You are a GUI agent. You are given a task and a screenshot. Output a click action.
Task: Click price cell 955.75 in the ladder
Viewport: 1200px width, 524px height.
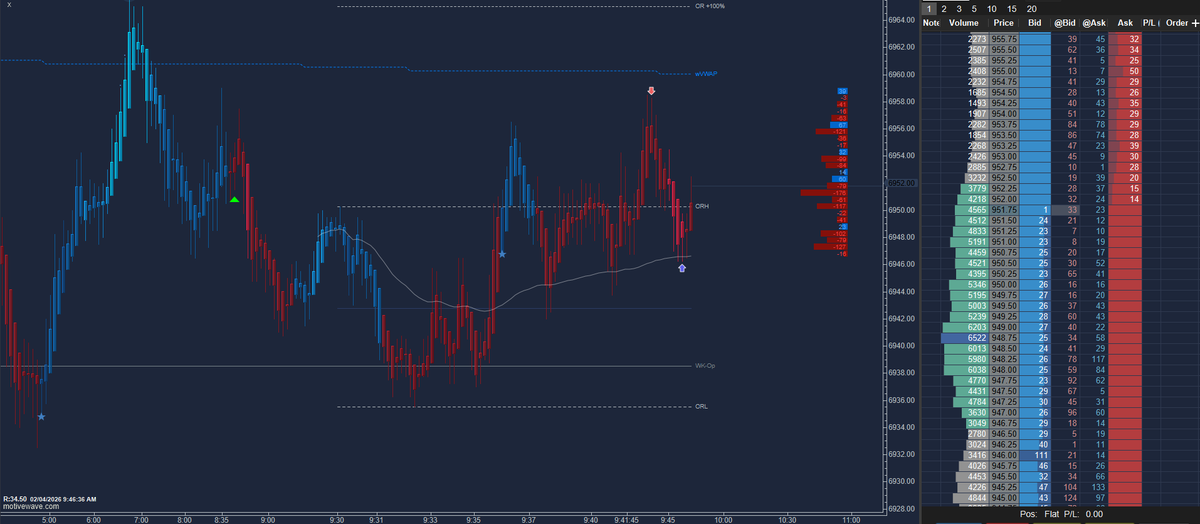click(1005, 38)
